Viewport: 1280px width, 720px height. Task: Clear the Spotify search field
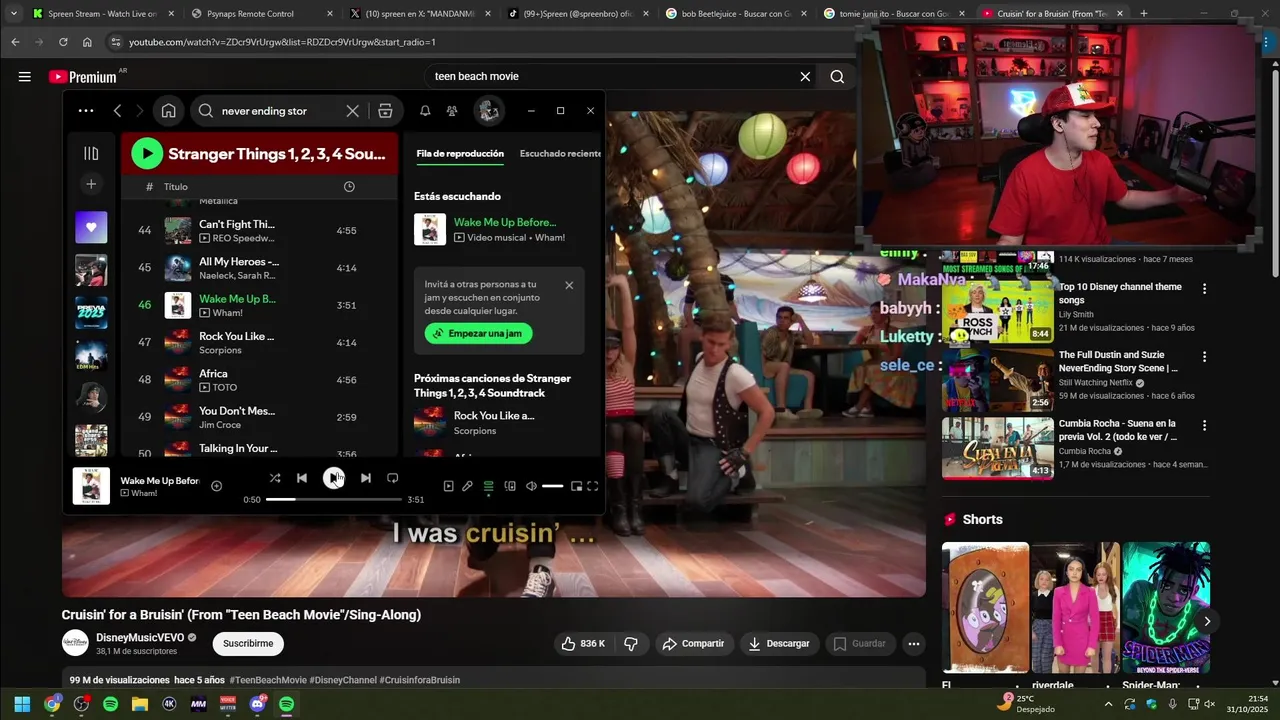pyautogui.click(x=352, y=111)
